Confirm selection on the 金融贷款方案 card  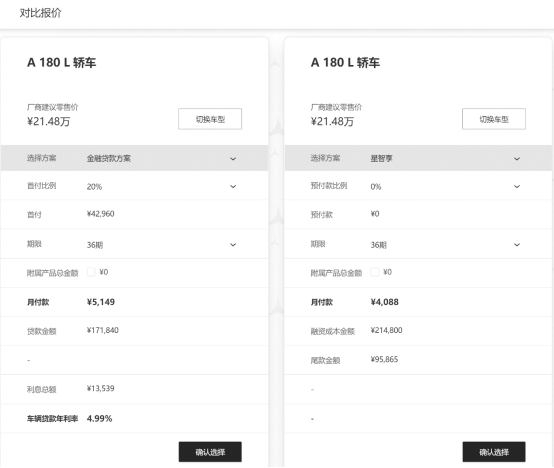point(210,452)
